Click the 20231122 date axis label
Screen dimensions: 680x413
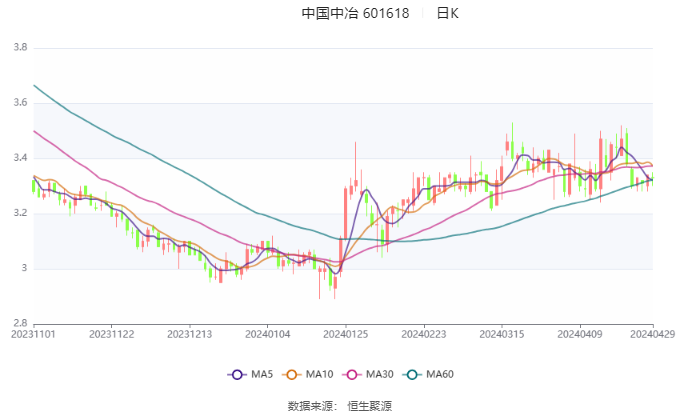tap(111, 334)
